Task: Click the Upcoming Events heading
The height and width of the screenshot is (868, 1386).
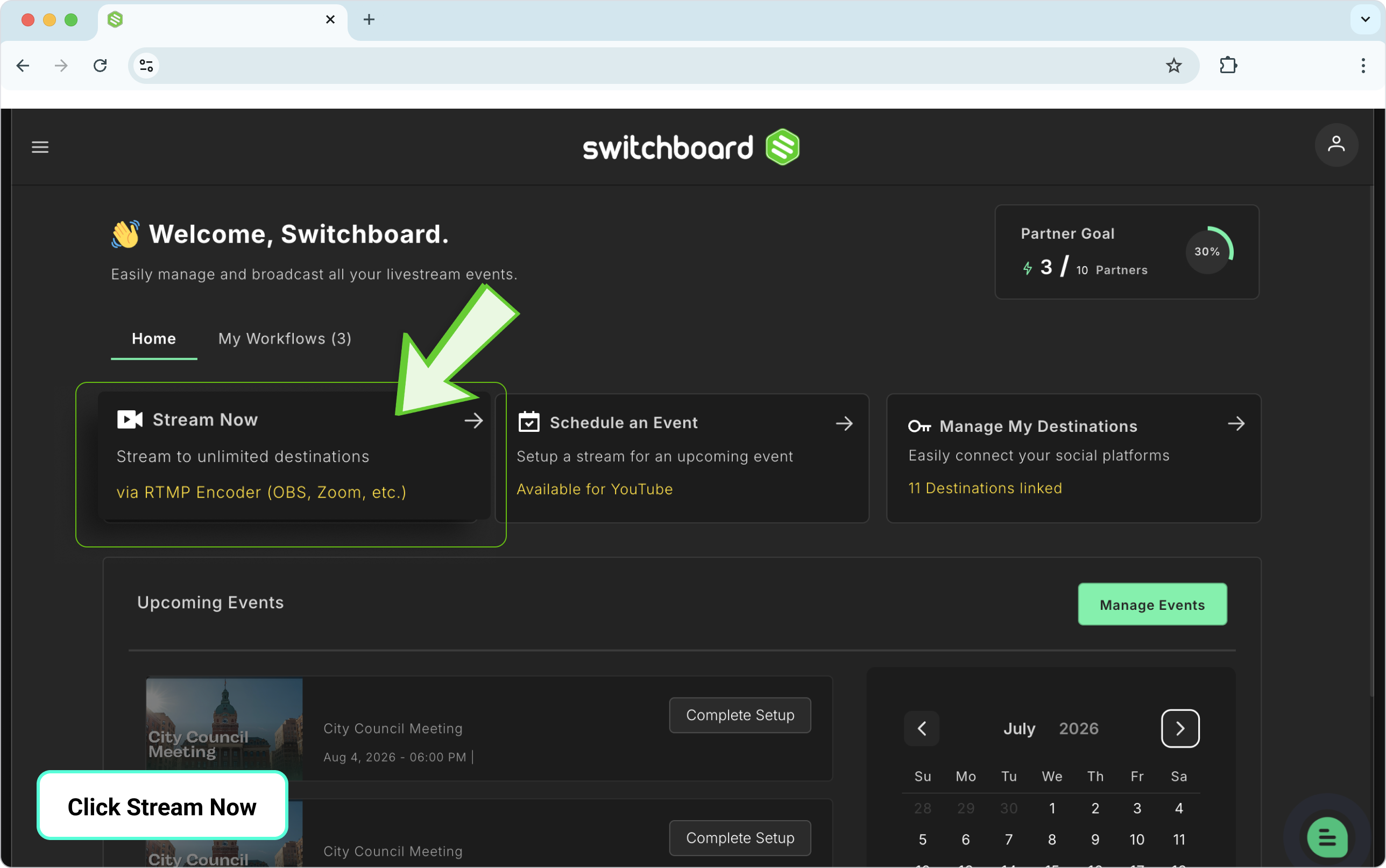Action: (210, 602)
